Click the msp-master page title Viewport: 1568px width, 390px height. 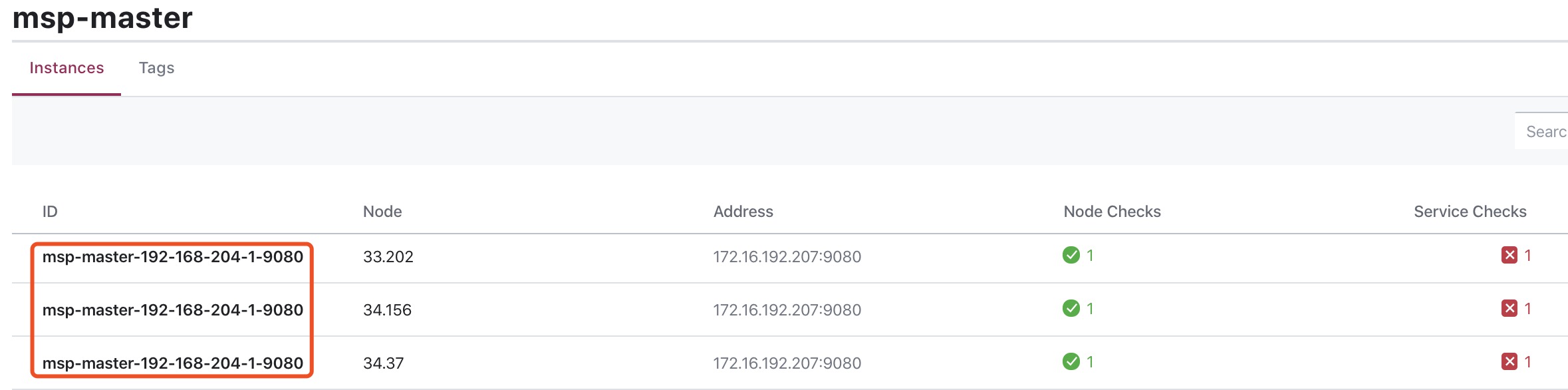[x=102, y=19]
